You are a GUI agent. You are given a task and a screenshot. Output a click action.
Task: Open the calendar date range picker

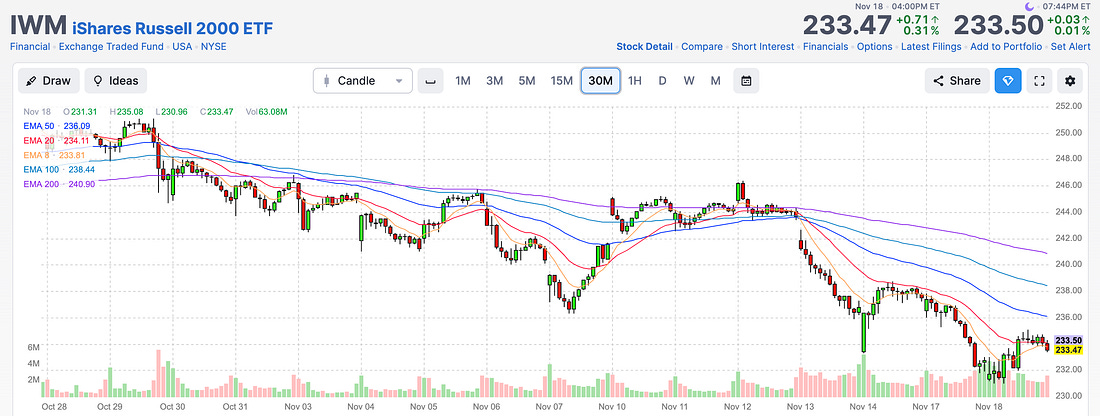pyautogui.click(x=746, y=81)
